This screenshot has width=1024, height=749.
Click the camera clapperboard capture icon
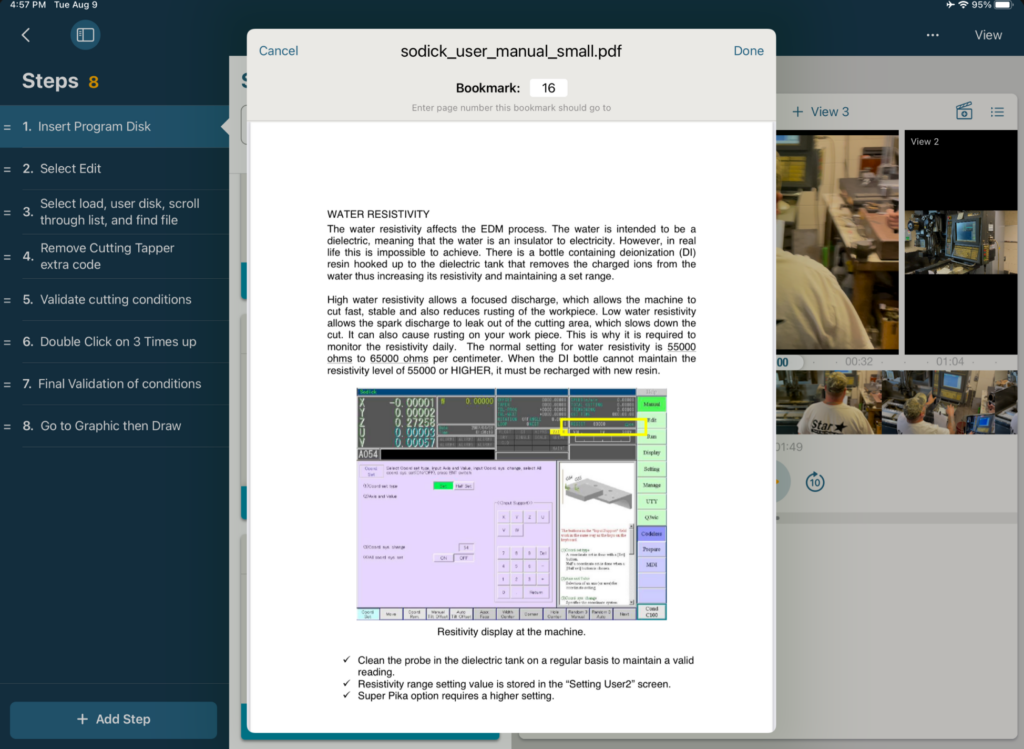(964, 112)
